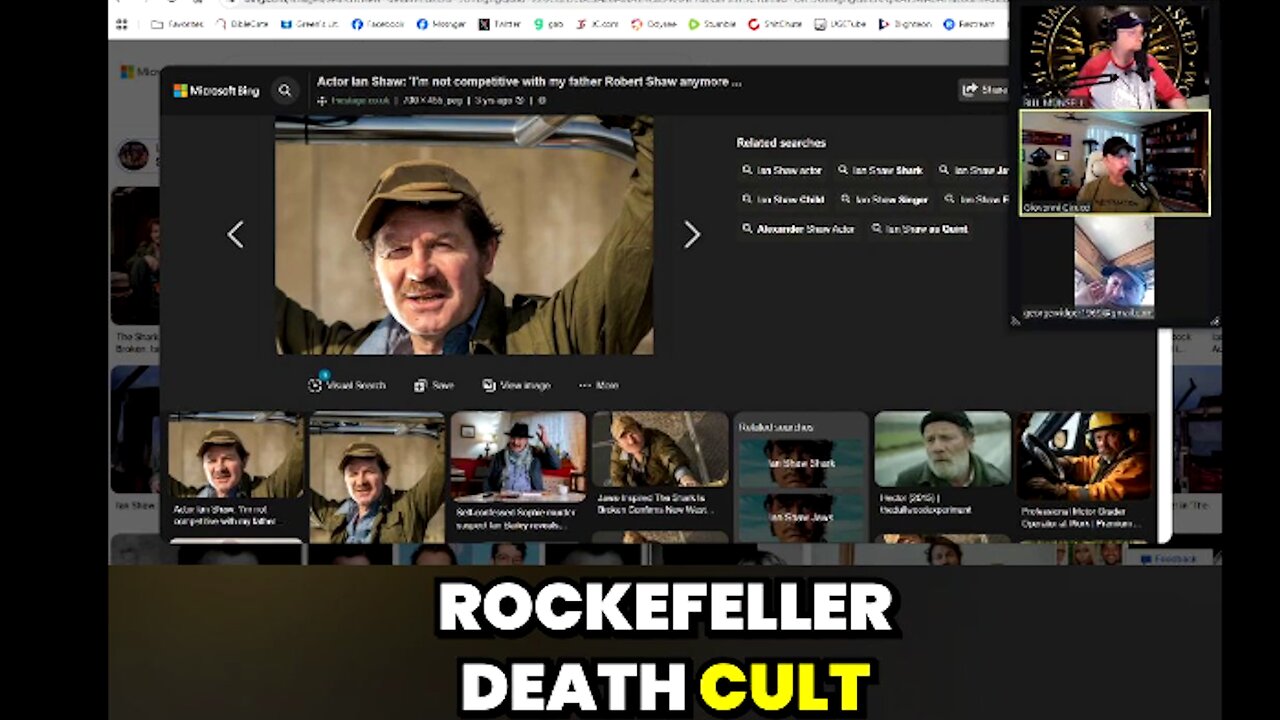The height and width of the screenshot is (720, 1280).
Task: Open the browser apps grid icon
Action: (x=122, y=24)
